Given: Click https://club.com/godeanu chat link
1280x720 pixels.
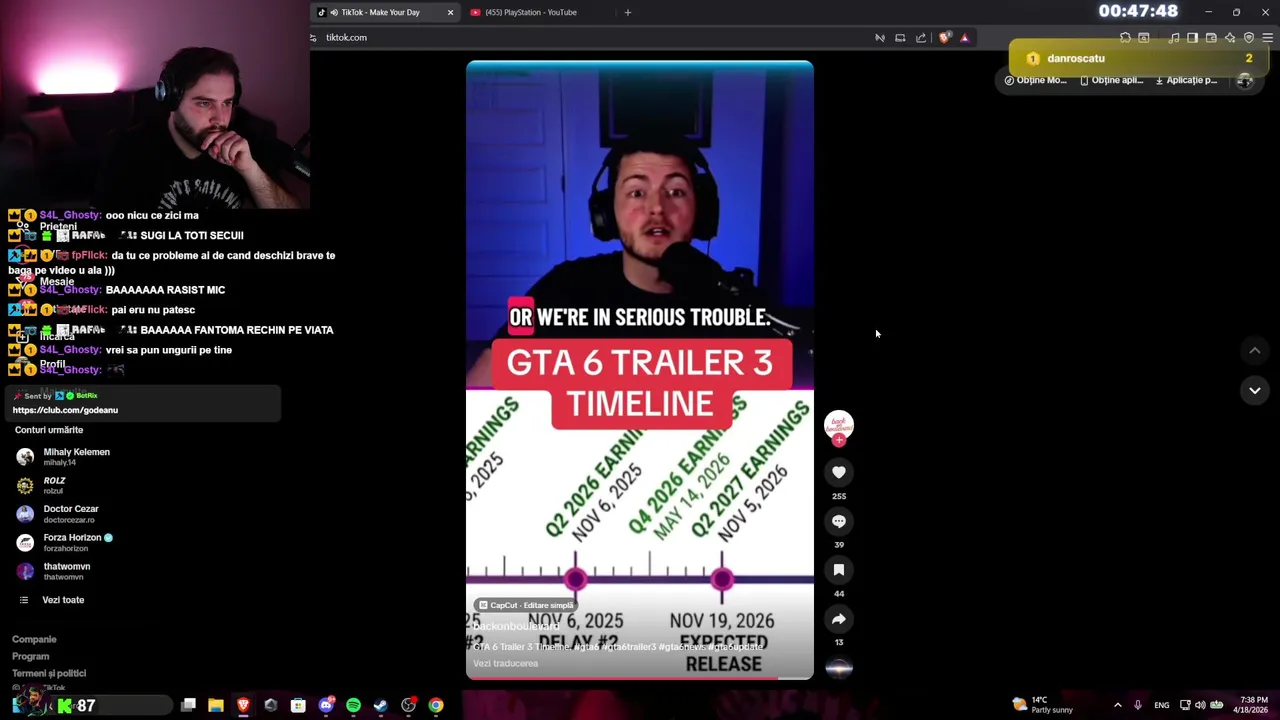Looking at the screenshot, I should click(x=65, y=410).
